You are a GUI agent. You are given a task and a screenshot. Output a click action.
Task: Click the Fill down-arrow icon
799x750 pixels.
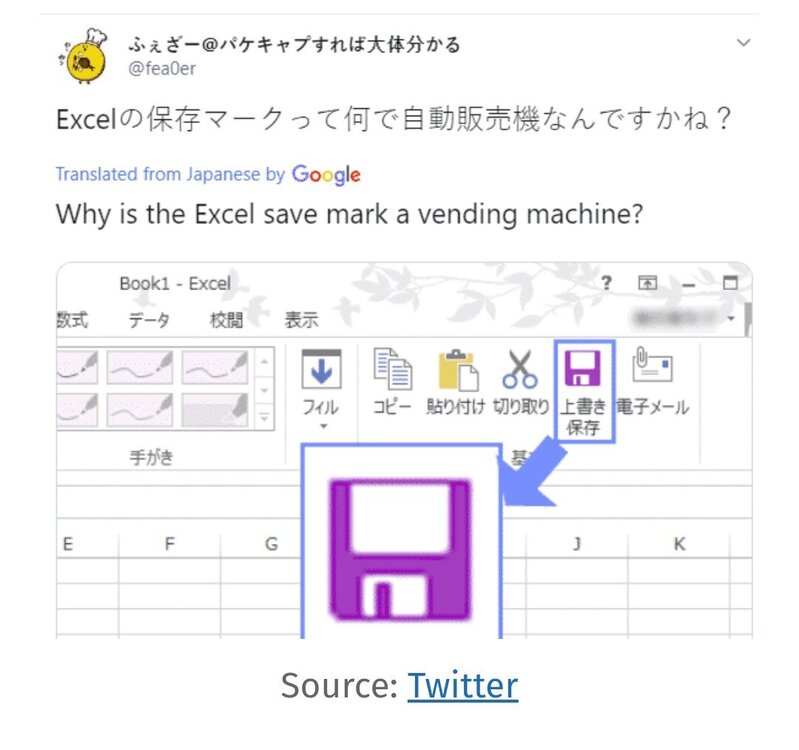(321, 369)
